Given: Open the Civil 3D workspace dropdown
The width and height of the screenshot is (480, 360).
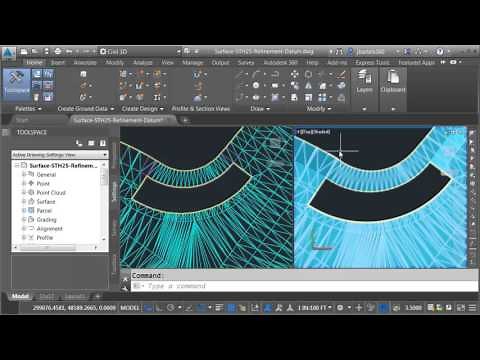Looking at the screenshot, I should [140, 51].
